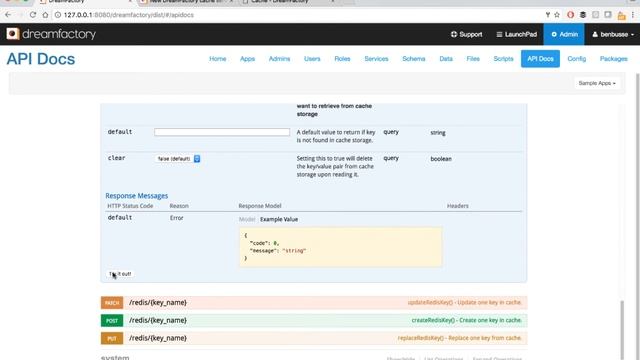
Task: Open LaunchPad from the top bar
Action: coord(517,34)
